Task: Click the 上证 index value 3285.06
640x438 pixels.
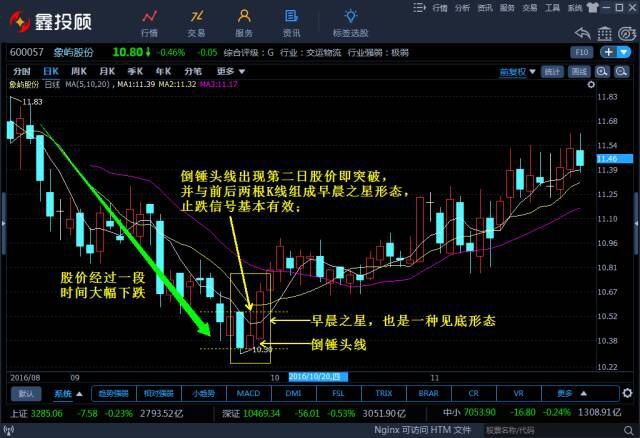Action: pos(47,413)
